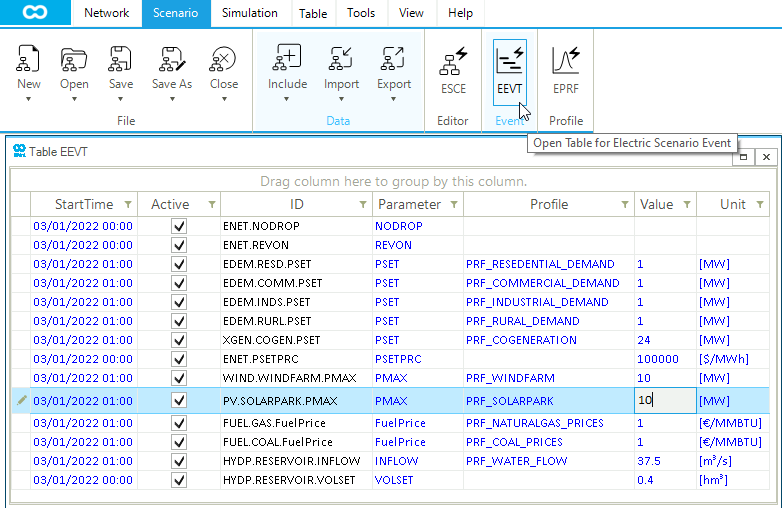The height and width of the screenshot is (508, 782).
Task: Open the Parameter column filter
Action: [454, 205]
